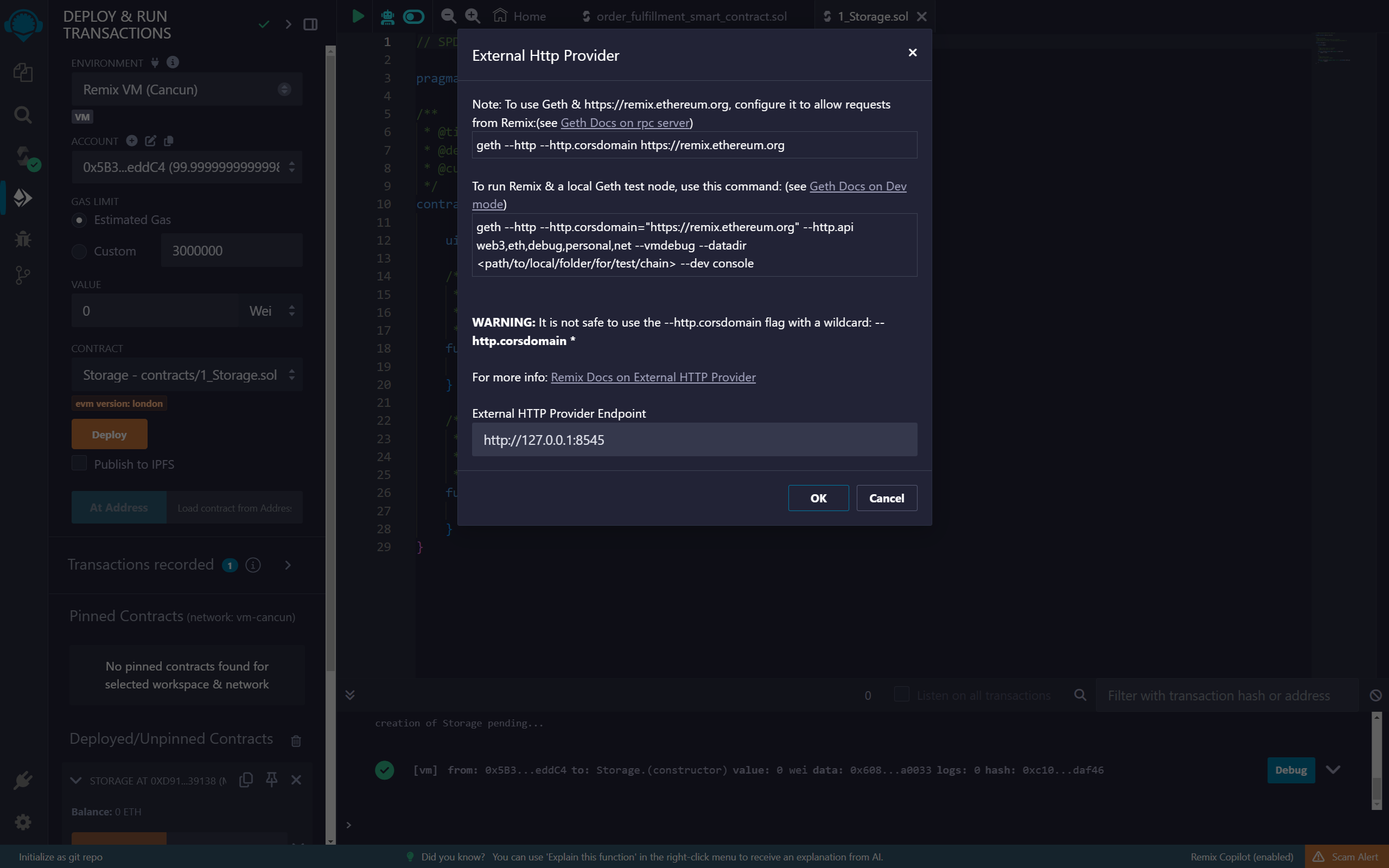
Task: Switch to the Home tab
Action: pyautogui.click(x=519, y=16)
